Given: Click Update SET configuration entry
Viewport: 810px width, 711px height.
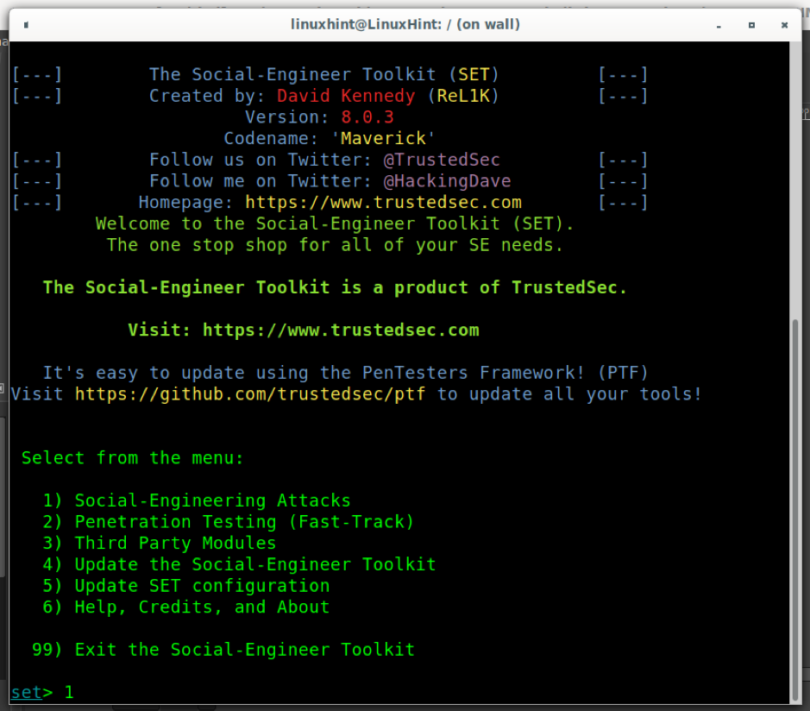Looking at the screenshot, I should click(201, 585).
